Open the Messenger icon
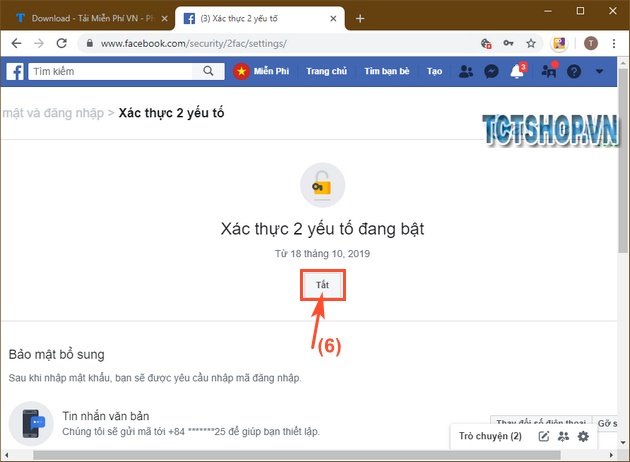The height and width of the screenshot is (462, 630). pos(491,72)
